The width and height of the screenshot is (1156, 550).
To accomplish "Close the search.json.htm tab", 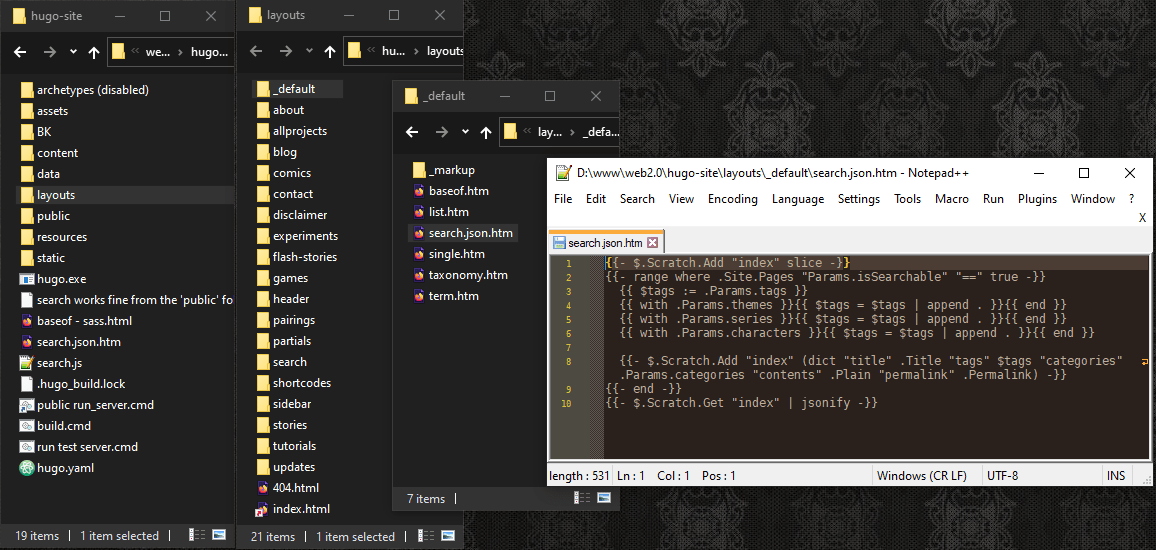I will tap(652, 243).
